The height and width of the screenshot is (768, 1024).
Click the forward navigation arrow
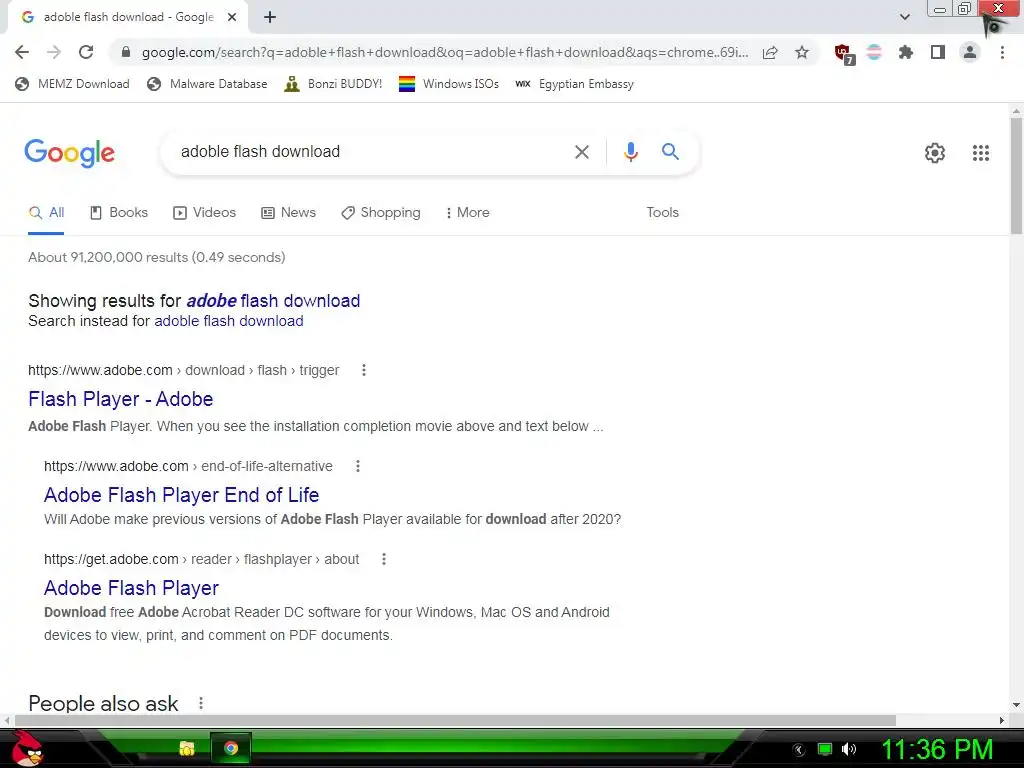point(54,52)
